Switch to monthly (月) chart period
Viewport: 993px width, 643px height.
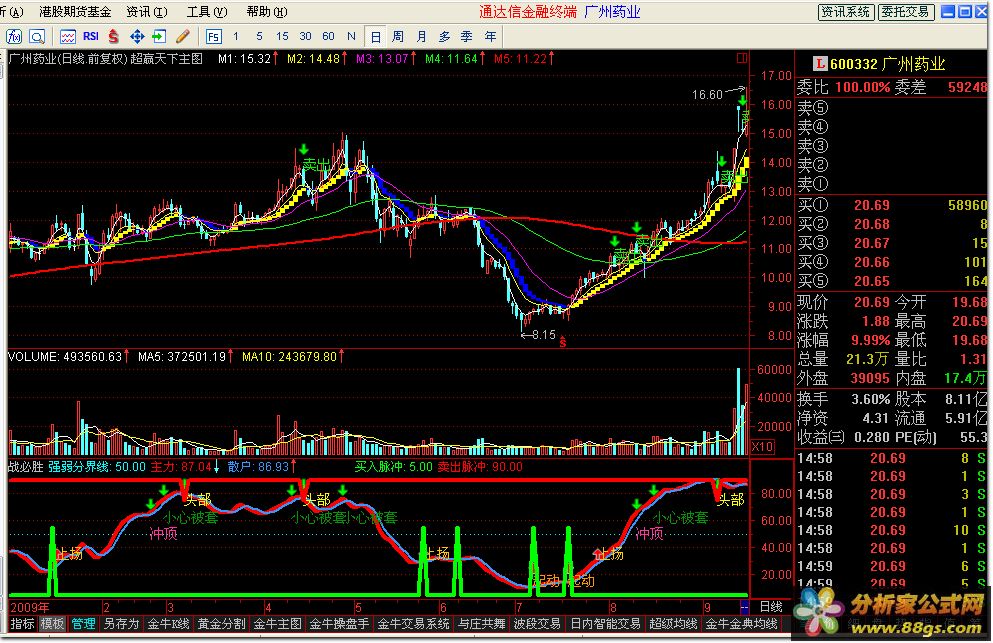click(x=421, y=37)
